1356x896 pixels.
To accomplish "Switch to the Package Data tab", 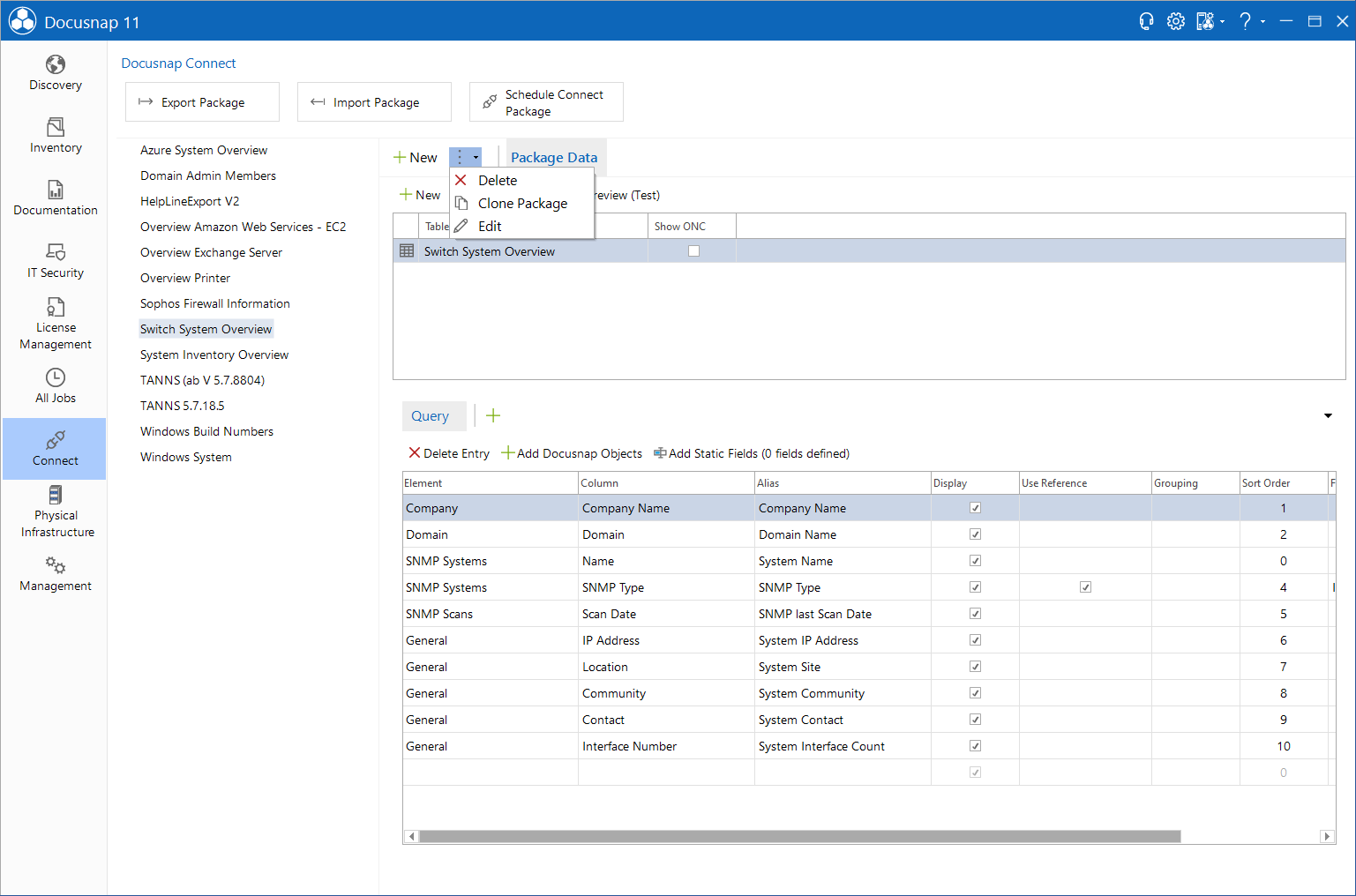I will pyautogui.click(x=554, y=157).
